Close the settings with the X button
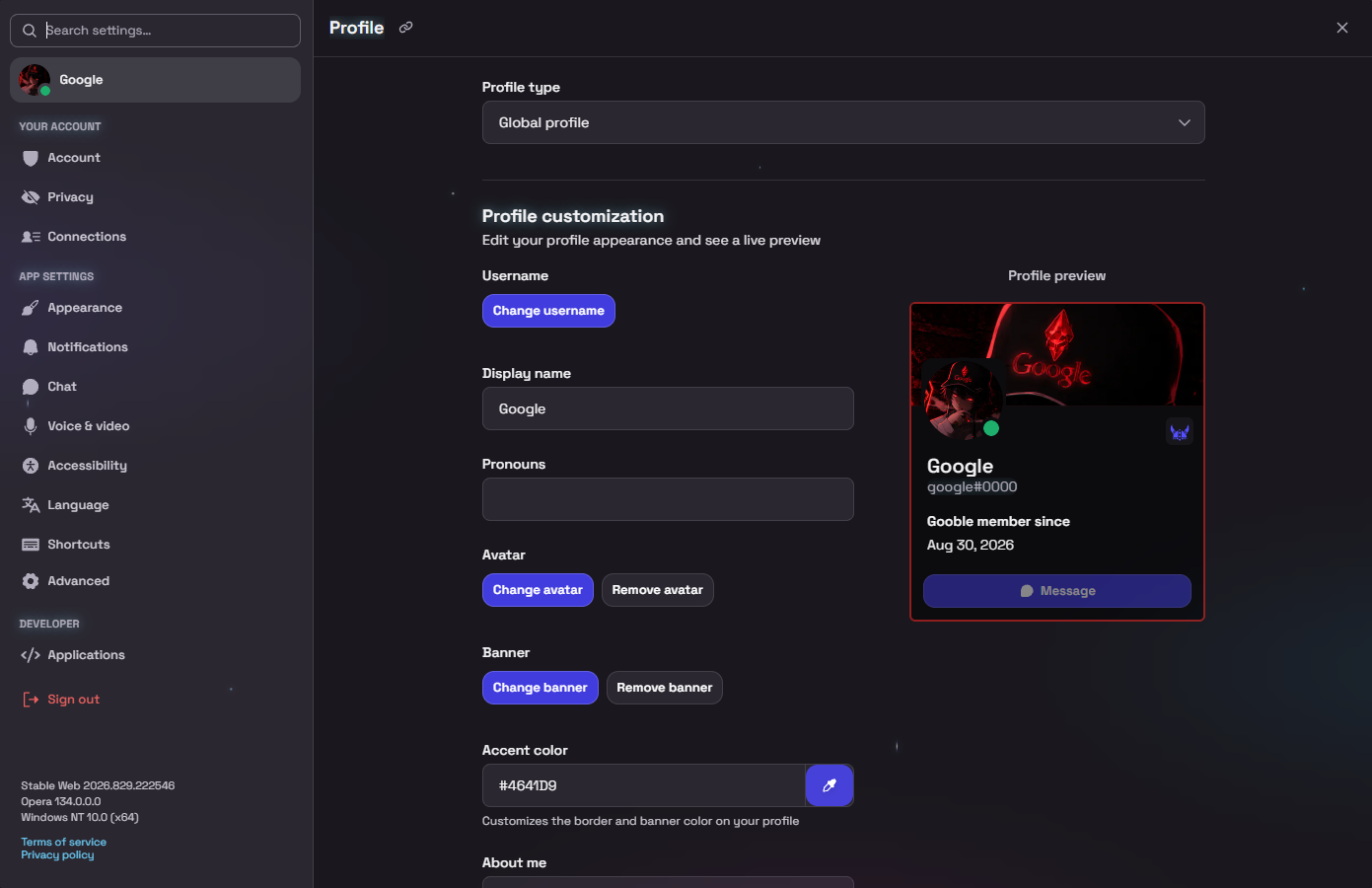The width and height of the screenshot is (1372, 888). click(x=1342, y=28)
